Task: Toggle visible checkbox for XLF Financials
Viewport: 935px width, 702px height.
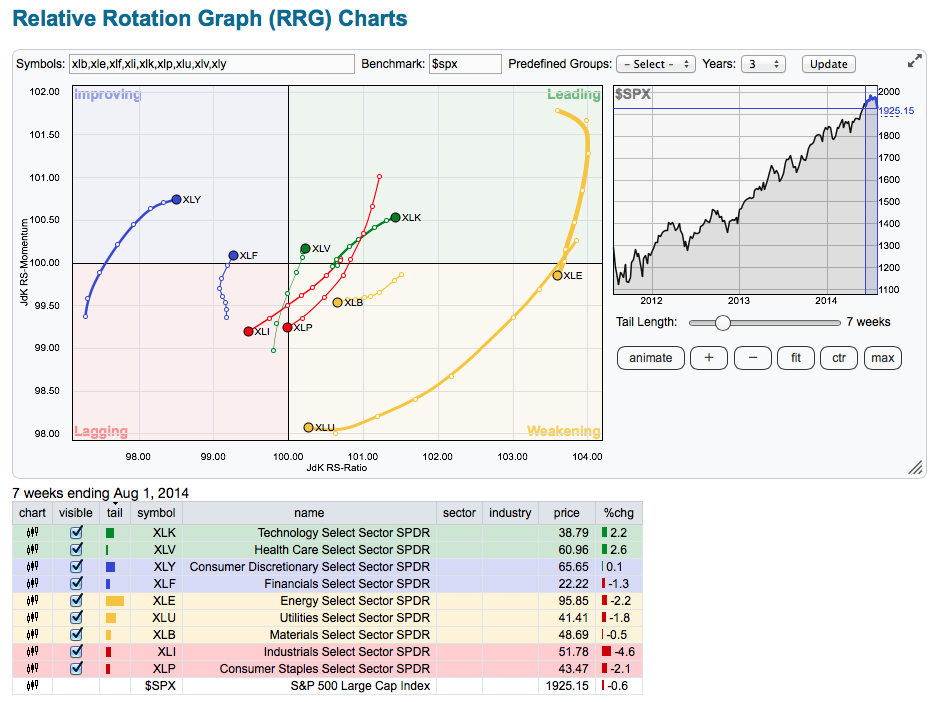Action: pos(76,584)
